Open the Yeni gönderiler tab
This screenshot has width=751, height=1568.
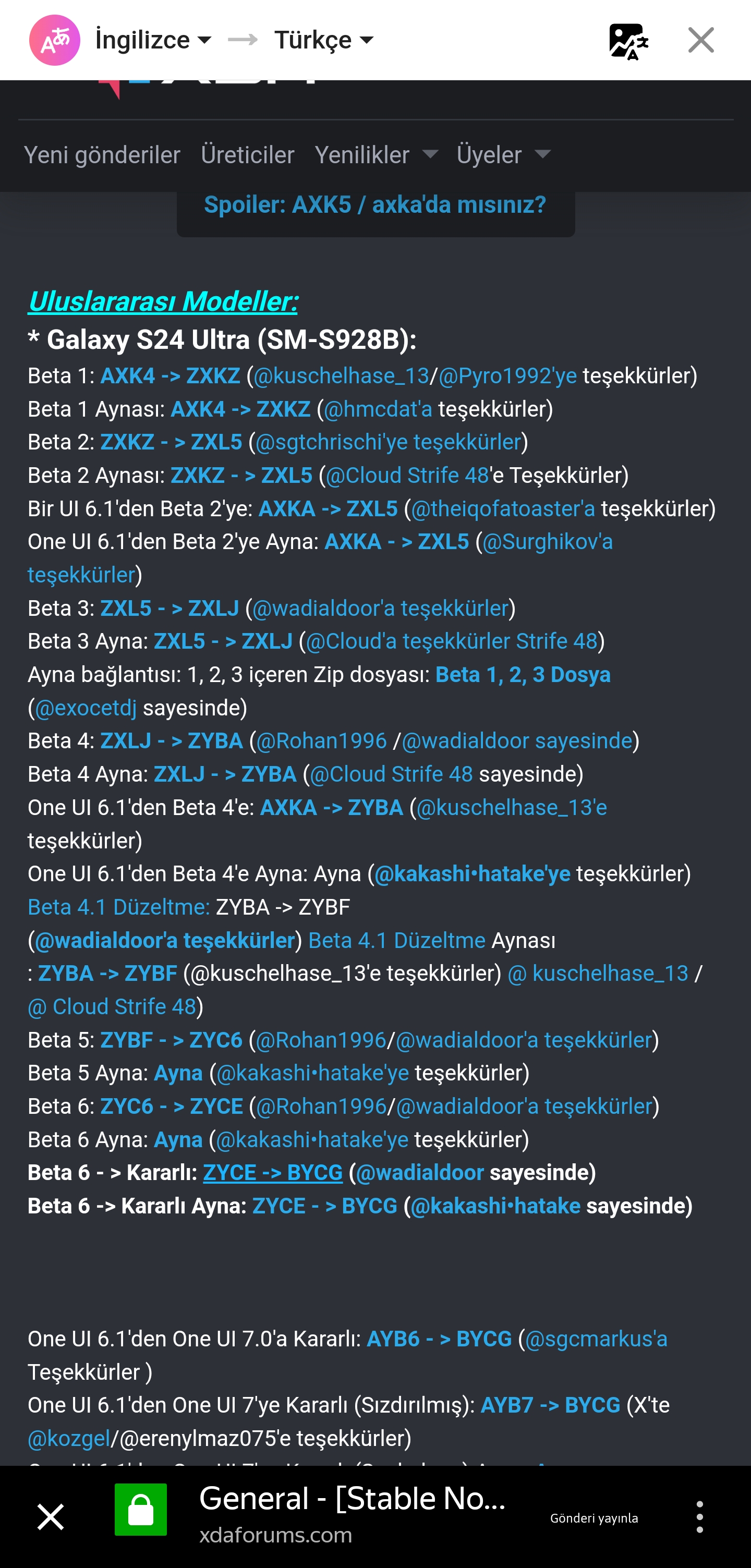102,155
